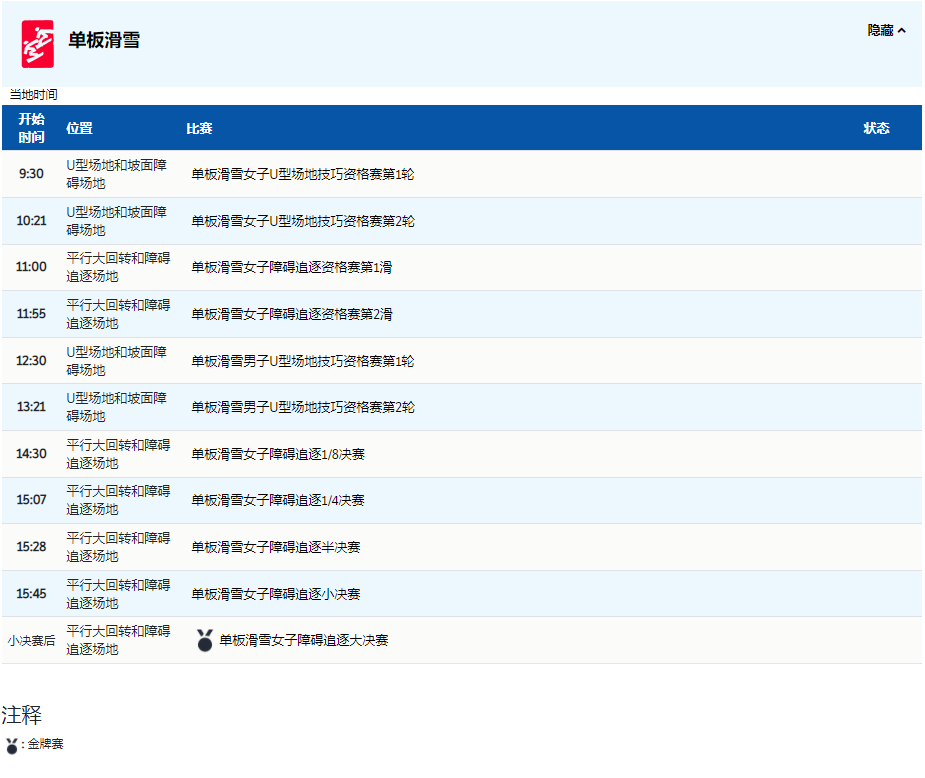Collapse the schedule using 隐藏

886,31
